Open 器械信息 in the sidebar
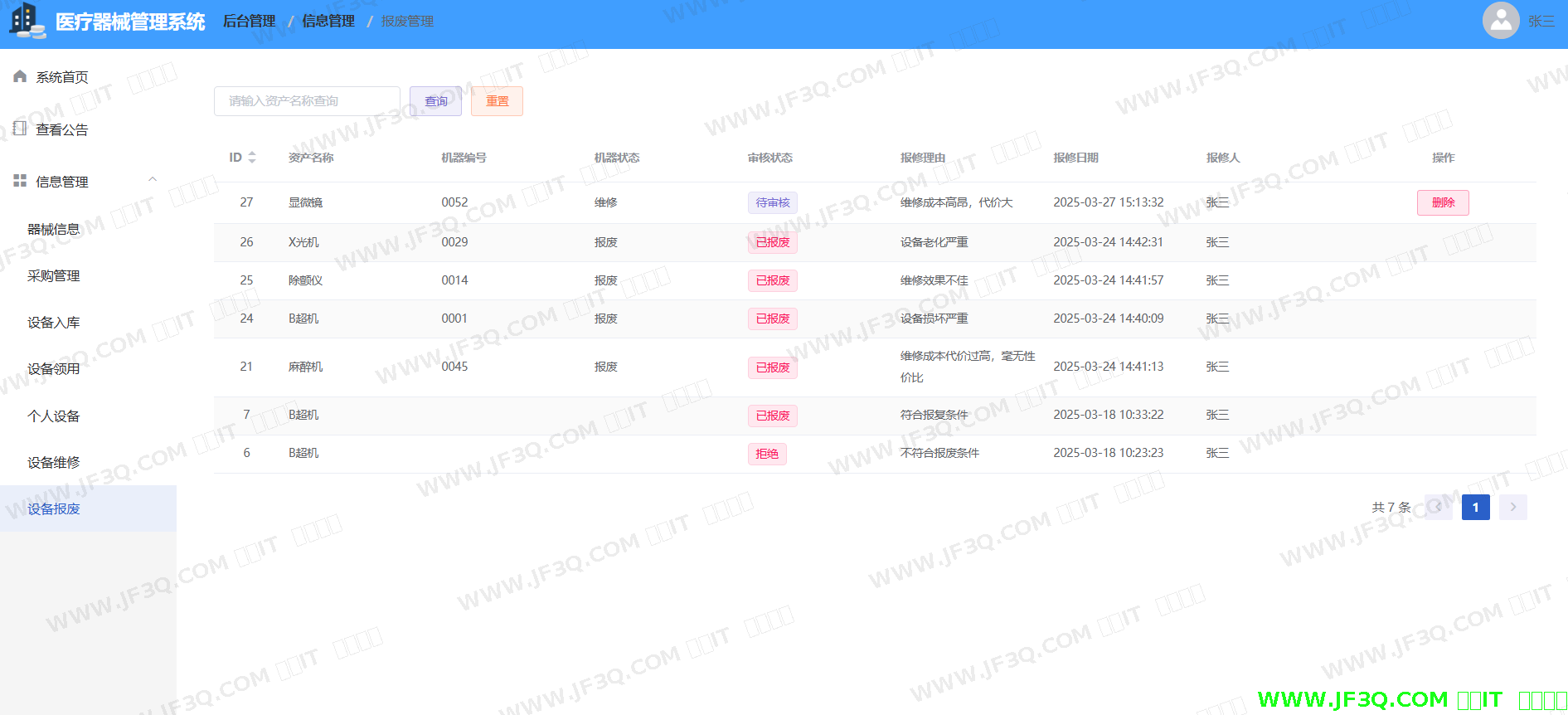1568x715 pixels. click(54, 229)
